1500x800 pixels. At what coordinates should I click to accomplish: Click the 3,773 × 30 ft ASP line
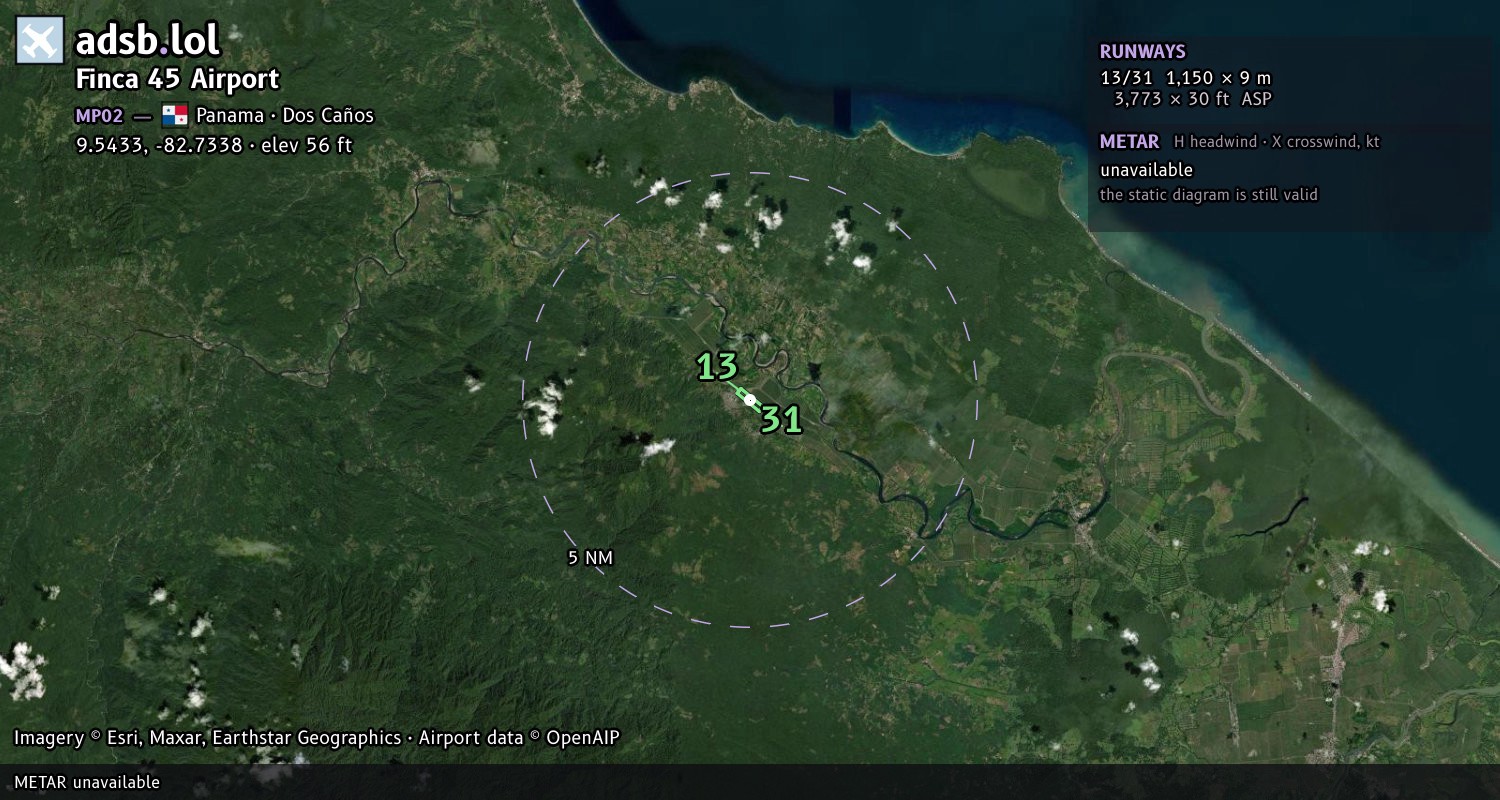pyautogui.click(x=1193, y=99)
